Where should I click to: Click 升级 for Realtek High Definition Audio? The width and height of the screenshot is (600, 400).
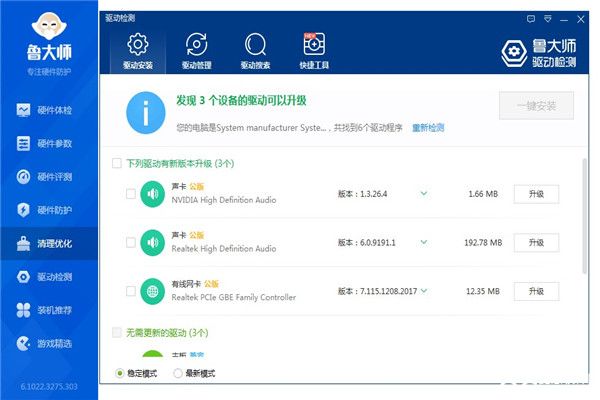(x=536, y=243)
